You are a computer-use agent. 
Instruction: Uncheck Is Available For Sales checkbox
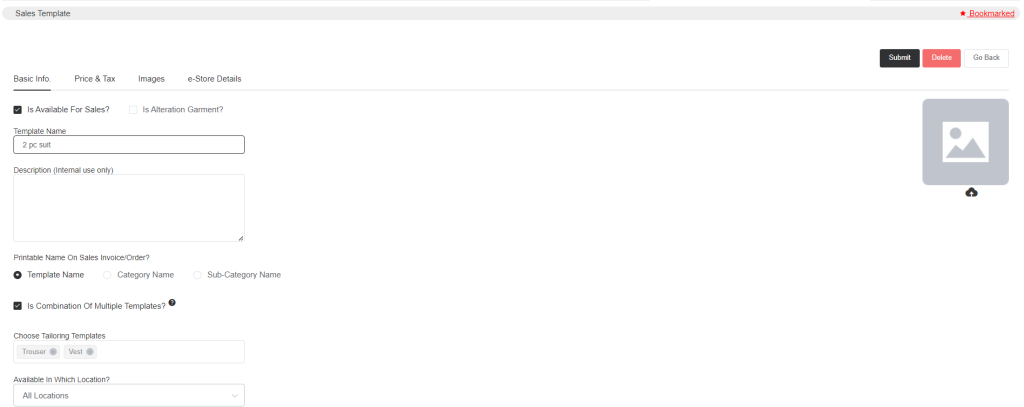[x=18, y=110]
